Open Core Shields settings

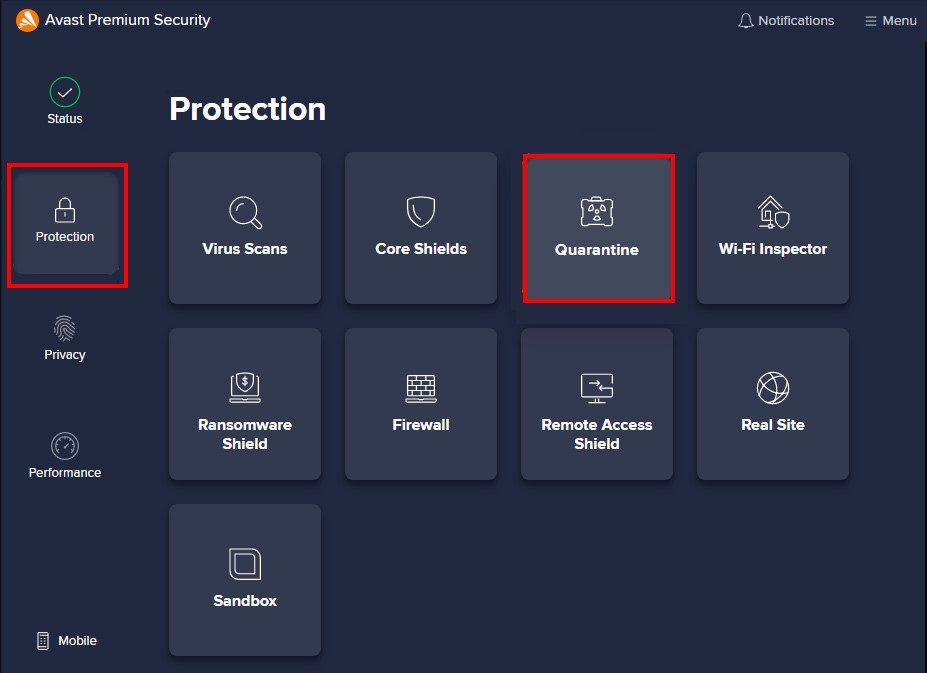[x=420, y=228]
